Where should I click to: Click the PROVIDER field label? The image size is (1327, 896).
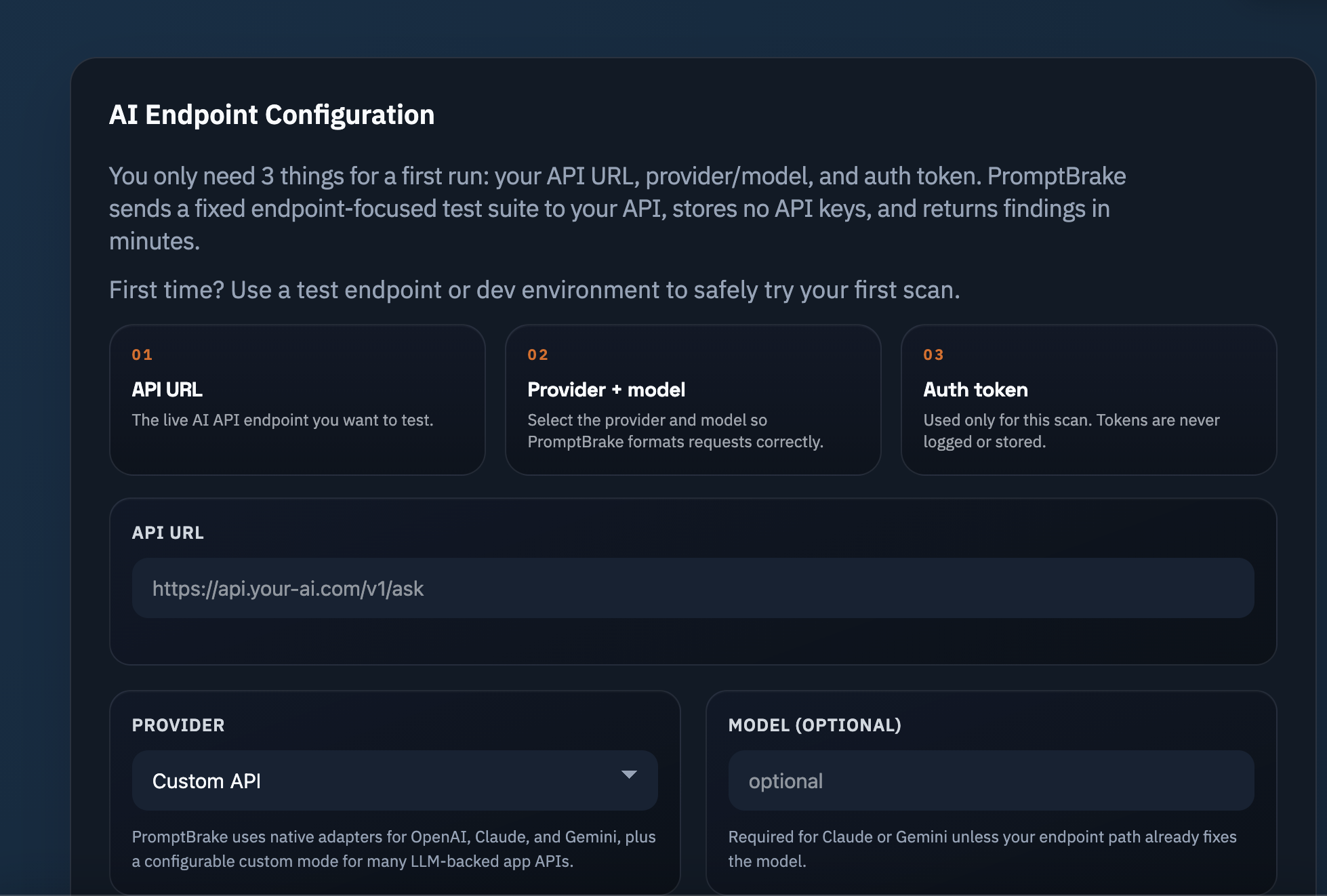click(178, 725)
